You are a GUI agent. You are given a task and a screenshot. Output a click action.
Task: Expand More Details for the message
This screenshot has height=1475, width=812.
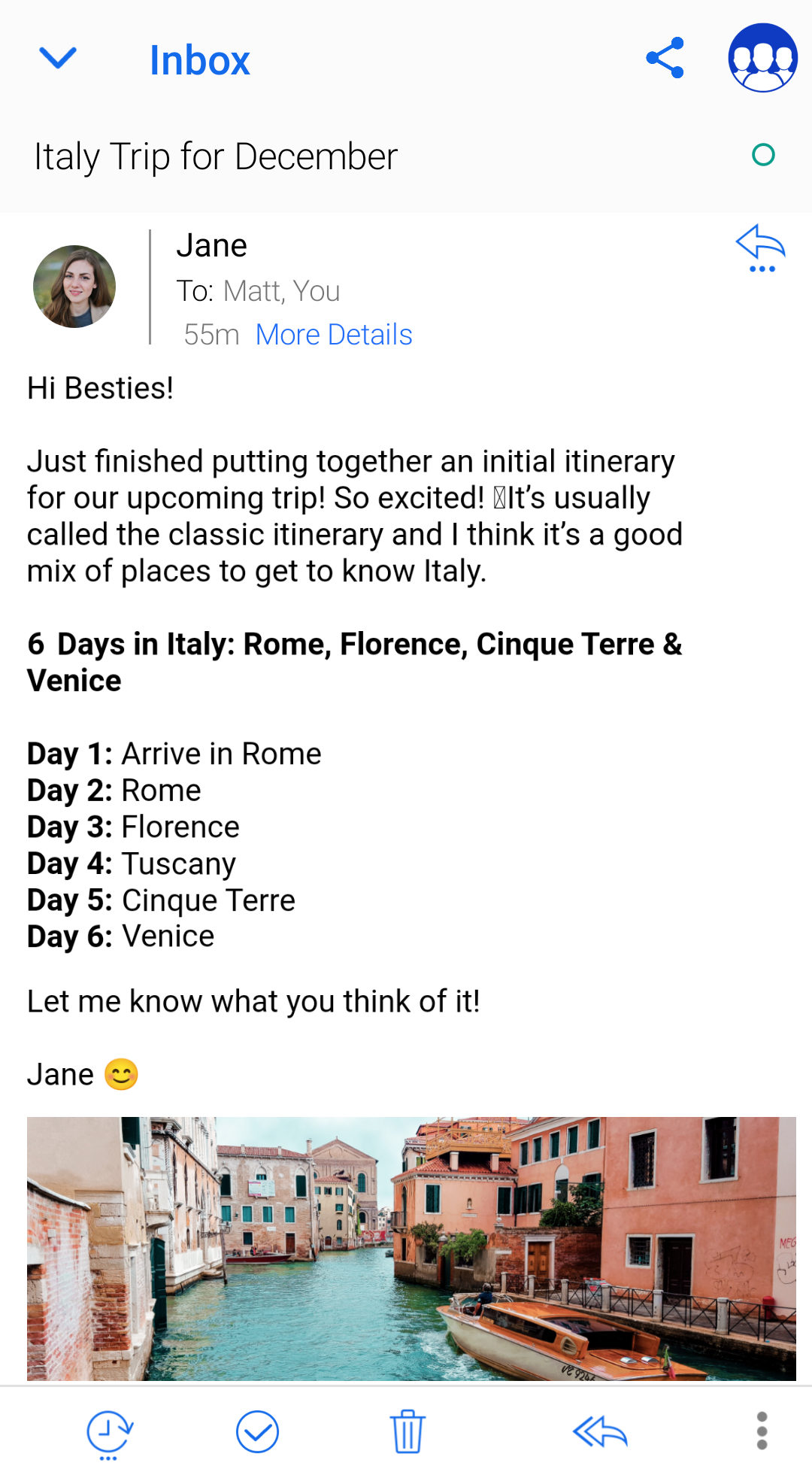(x=334, y=335)
